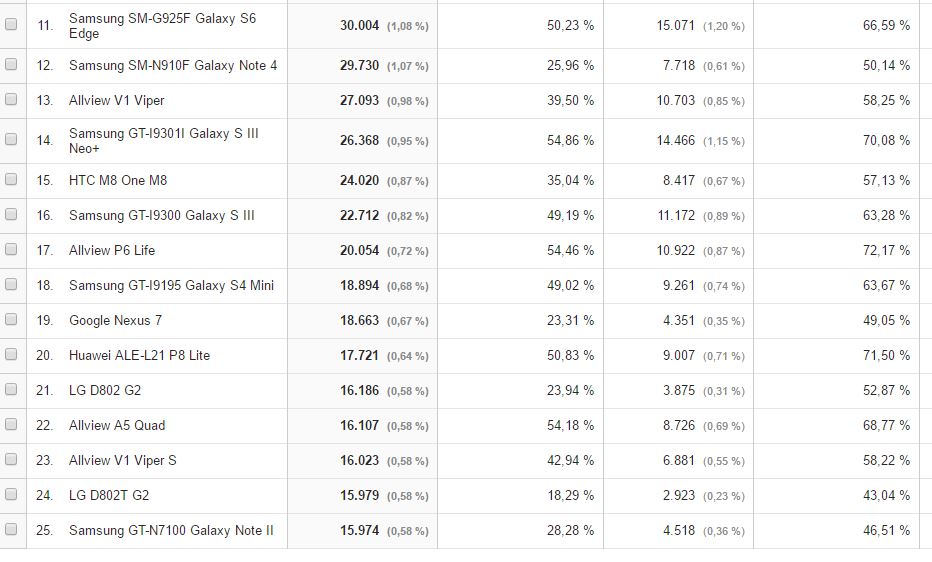Click the 23,31 % value for Google Nexus 7
The image size is (932, 562).
570,320
